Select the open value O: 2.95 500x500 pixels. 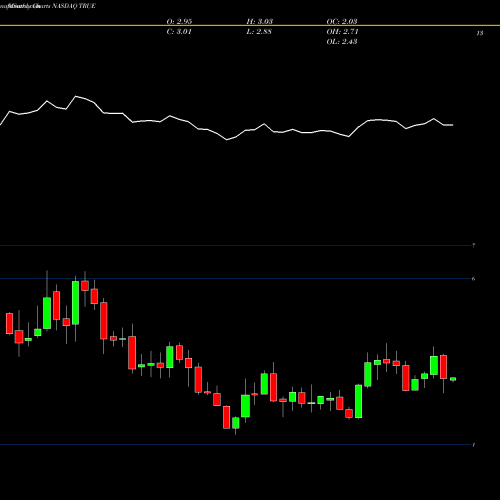pos(179,22)
